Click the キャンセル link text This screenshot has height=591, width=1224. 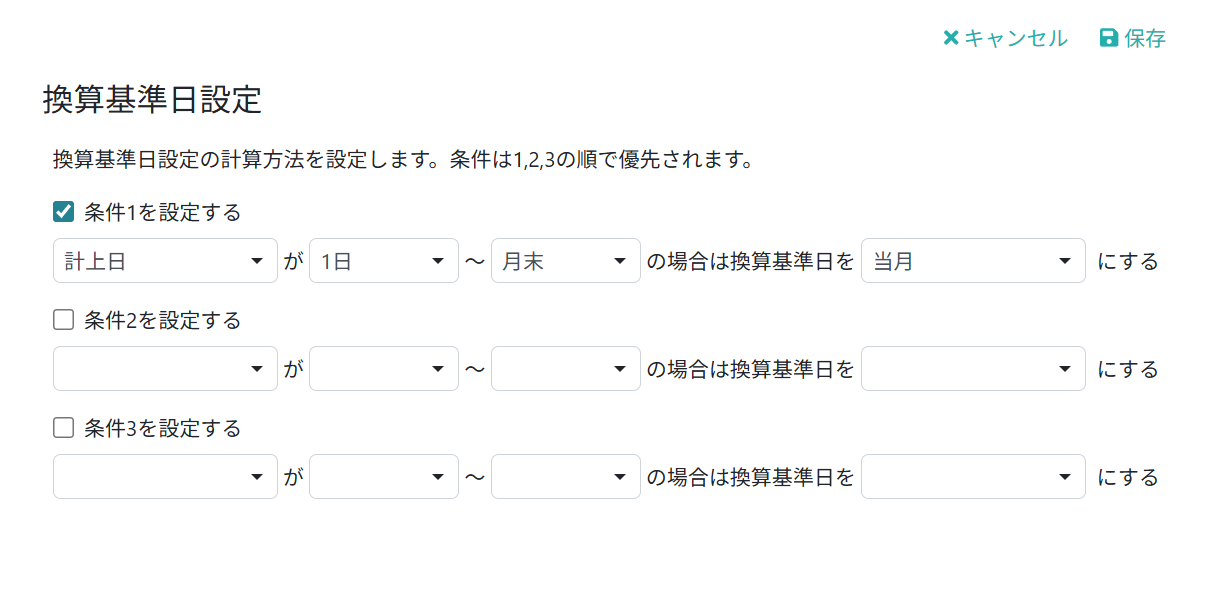[1015, 38]
